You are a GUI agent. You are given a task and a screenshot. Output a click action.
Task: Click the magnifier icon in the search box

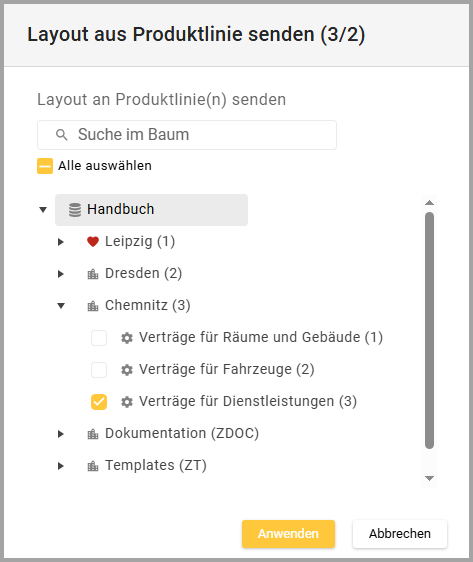[62, 135]
